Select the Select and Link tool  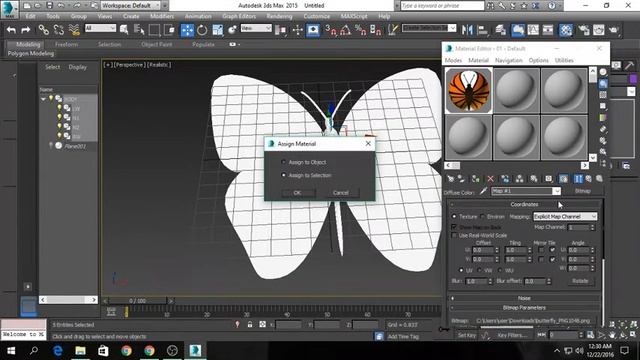coord(44,30)
